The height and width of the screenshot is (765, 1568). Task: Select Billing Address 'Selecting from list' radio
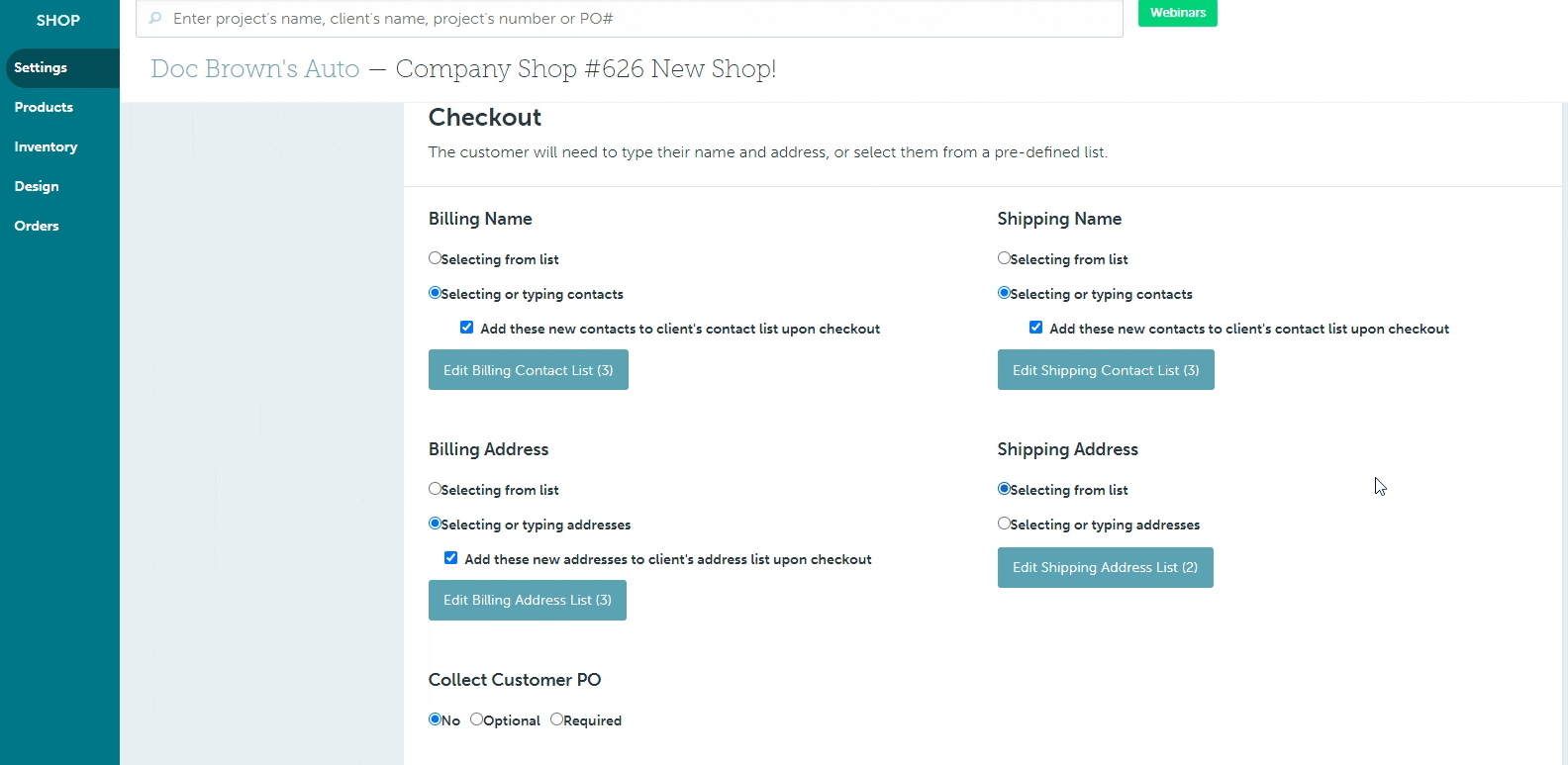435,489
